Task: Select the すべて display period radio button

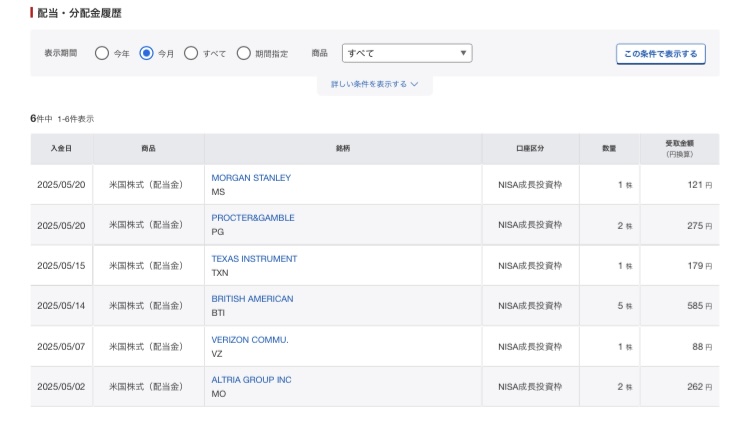Action: (191, 53)
